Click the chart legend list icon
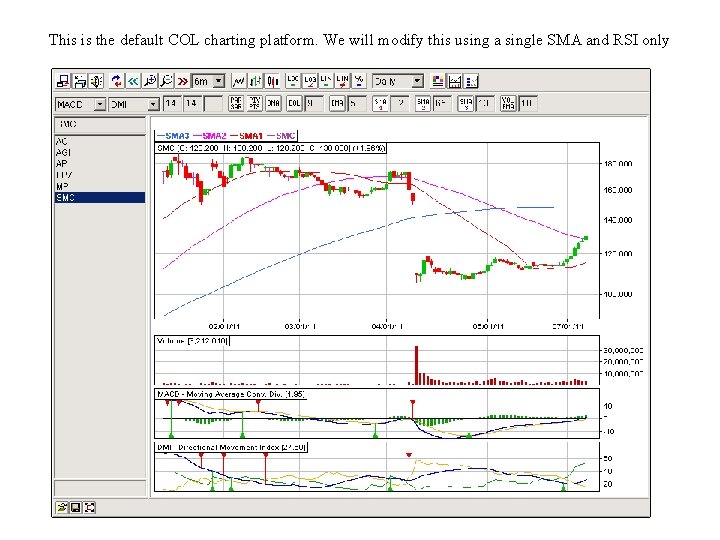The image size is (720, 540). click(471, 81)
